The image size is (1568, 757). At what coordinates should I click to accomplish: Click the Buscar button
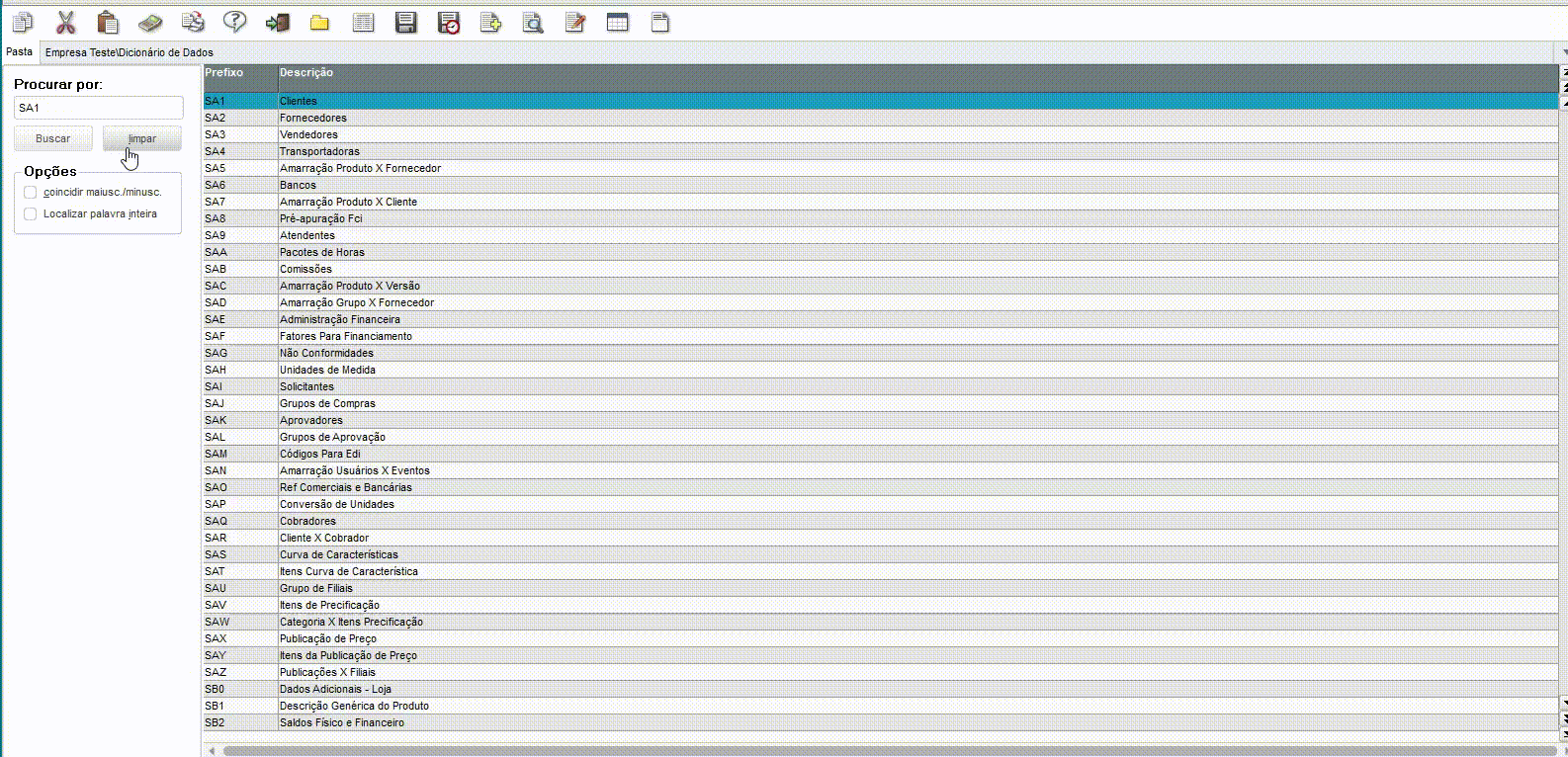point(53,138)
